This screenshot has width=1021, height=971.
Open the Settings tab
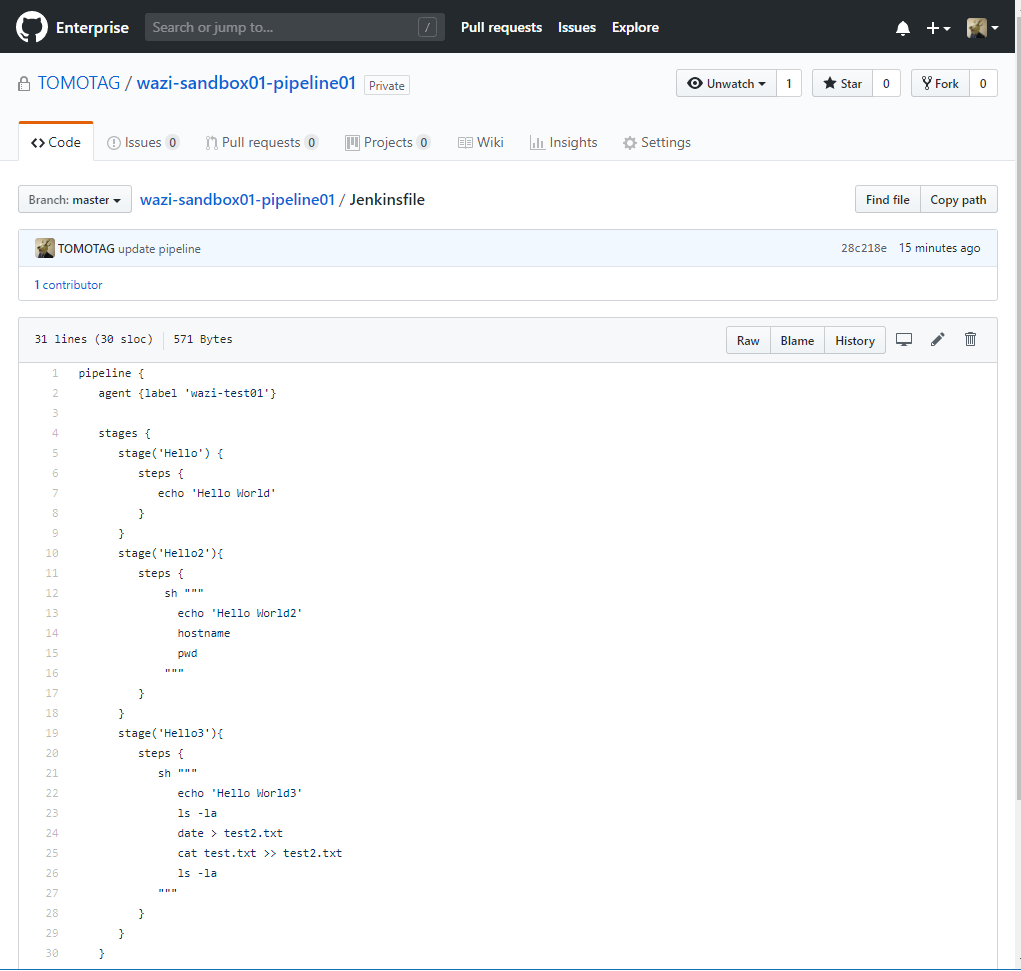click(656, 142)
